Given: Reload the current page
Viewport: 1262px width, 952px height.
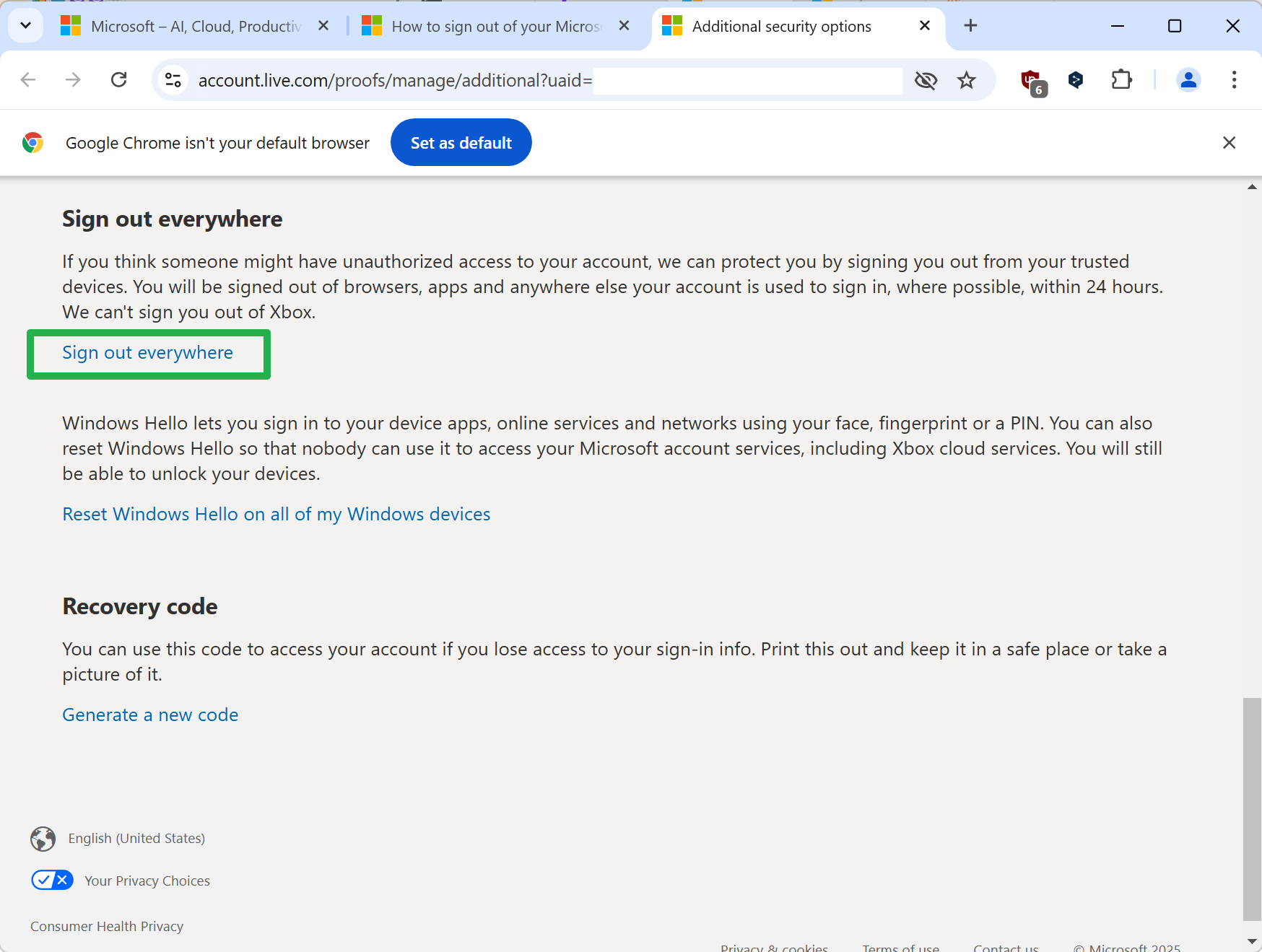Looking at the screenshot, I should pos(118,79).
